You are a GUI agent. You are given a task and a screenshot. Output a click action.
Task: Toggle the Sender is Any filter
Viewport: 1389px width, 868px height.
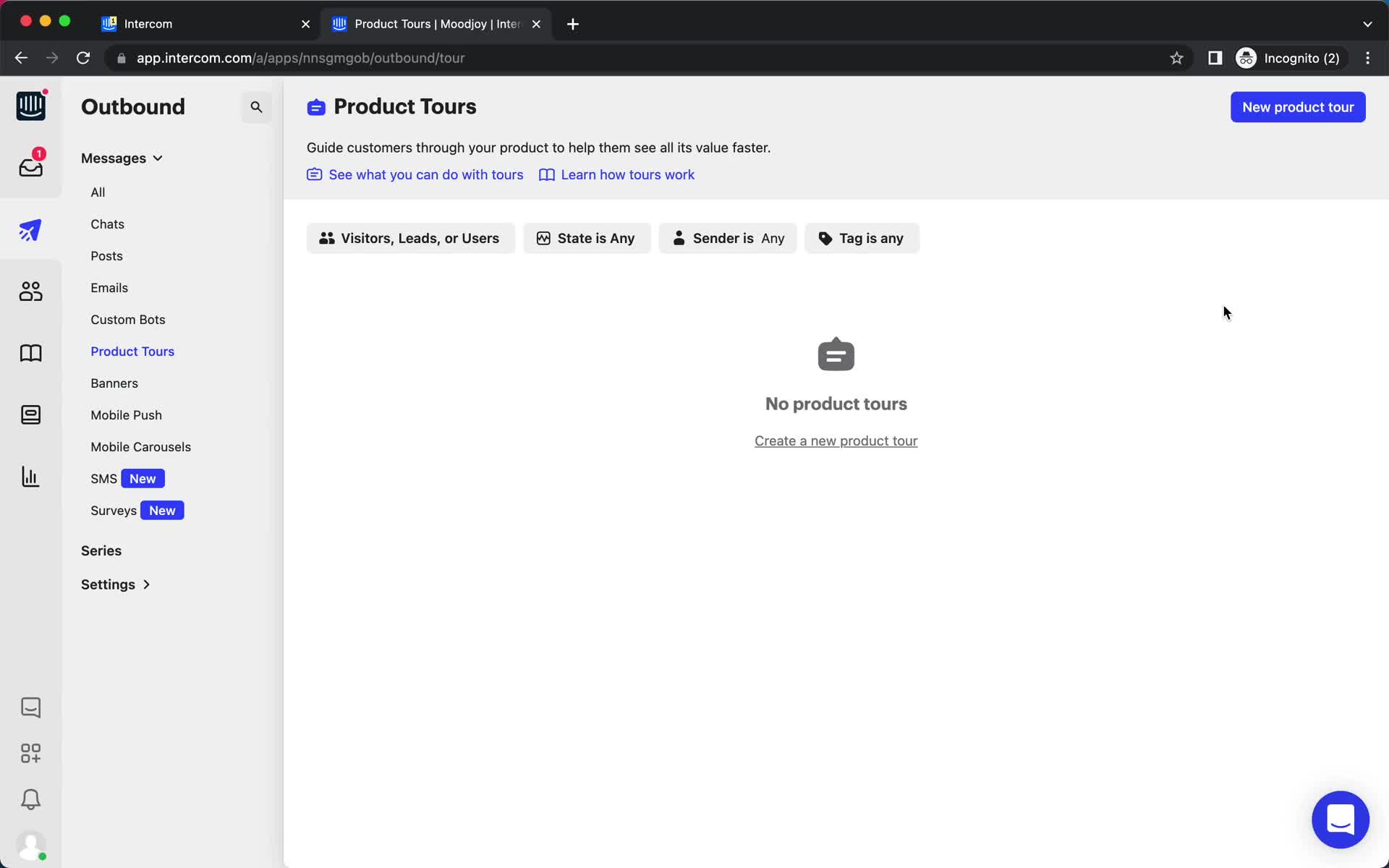[728, 238]
